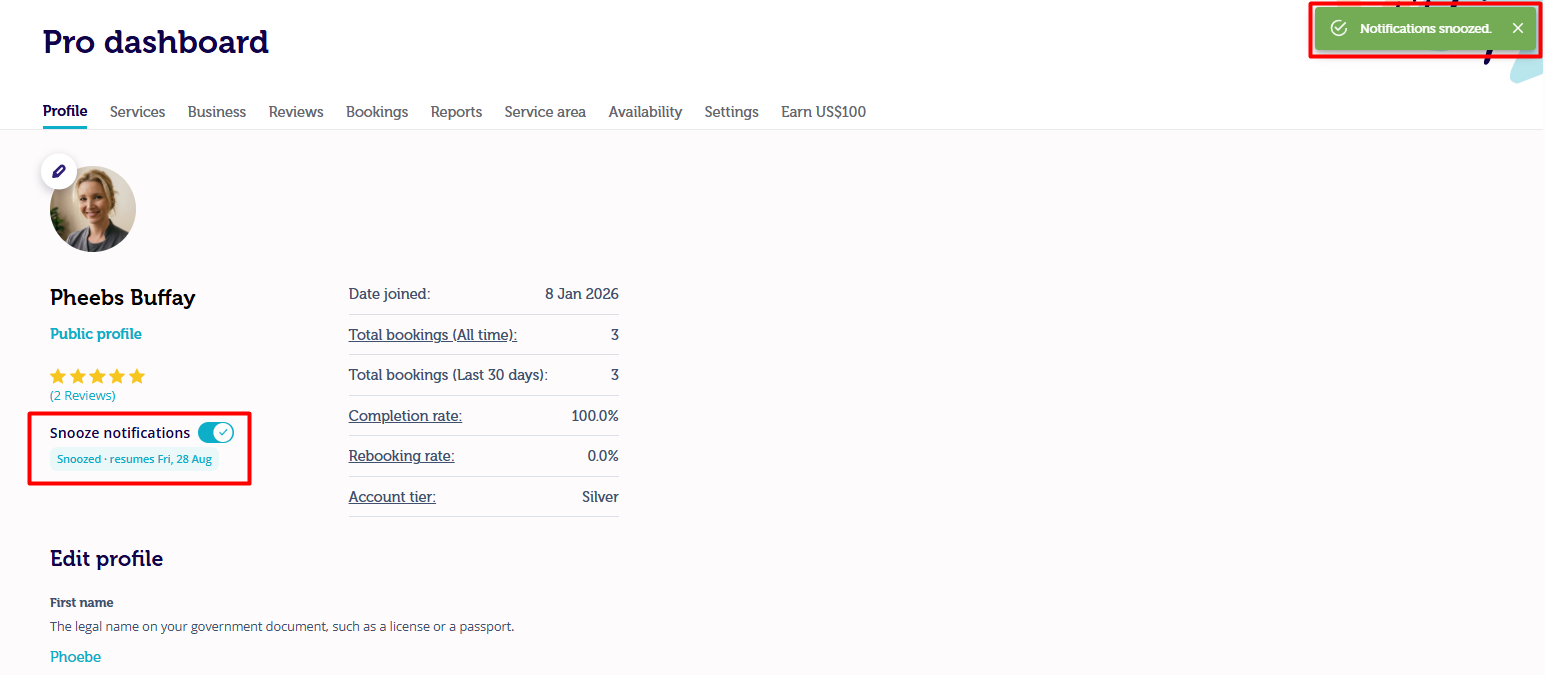Click the Edit profile heading
Image resolution: width=1545 pixels, height=675 pixels.
coord(107,559)
